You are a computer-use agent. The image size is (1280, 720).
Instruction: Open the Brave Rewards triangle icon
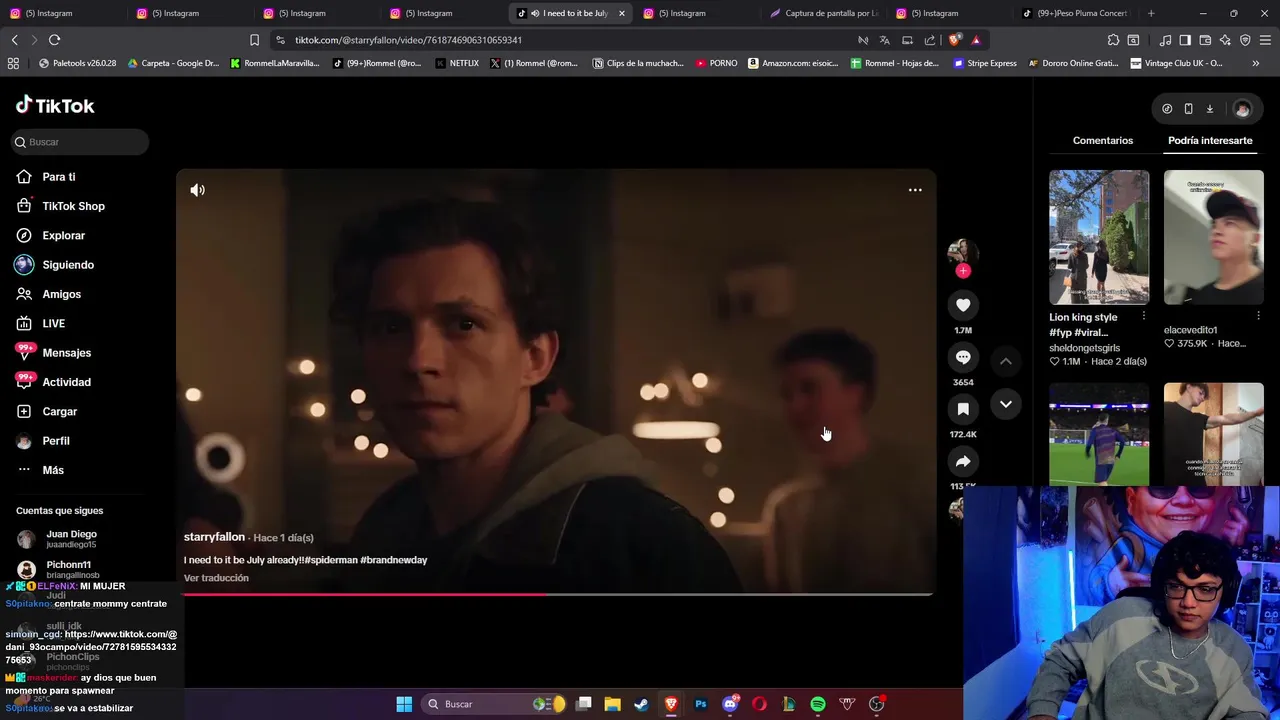click(976, 40)
